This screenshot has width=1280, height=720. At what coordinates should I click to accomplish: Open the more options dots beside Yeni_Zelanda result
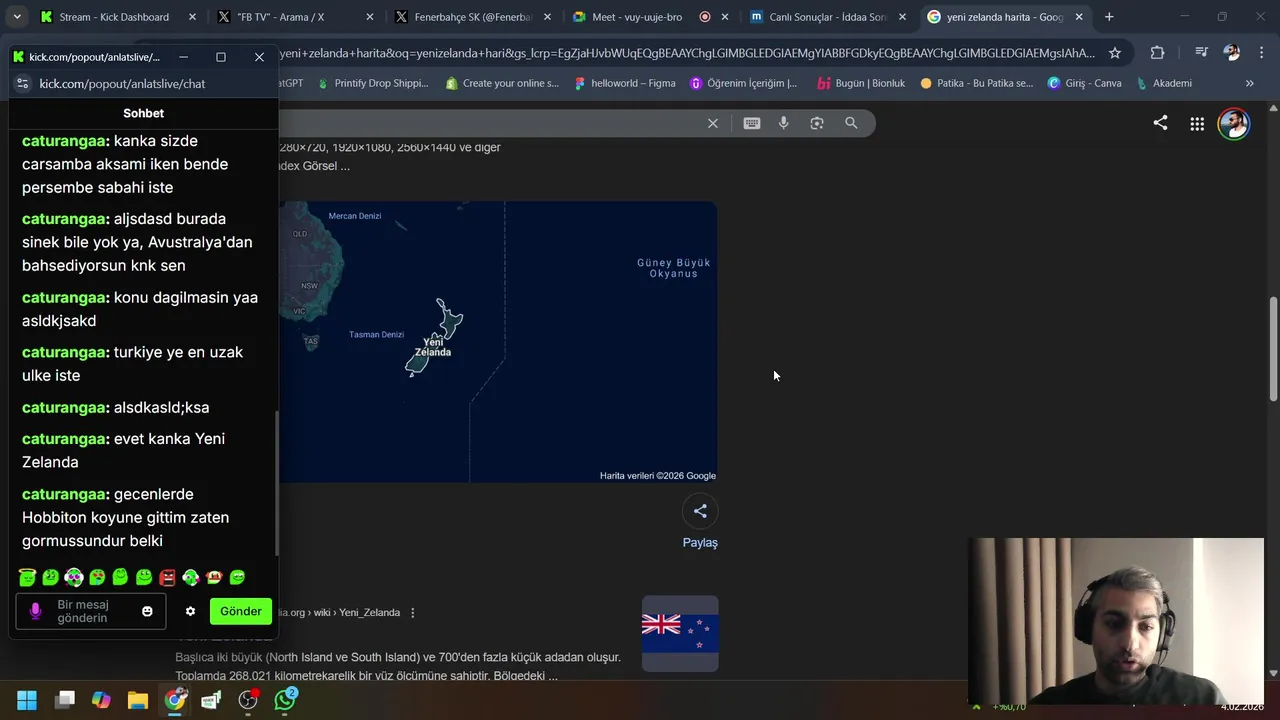412,613
